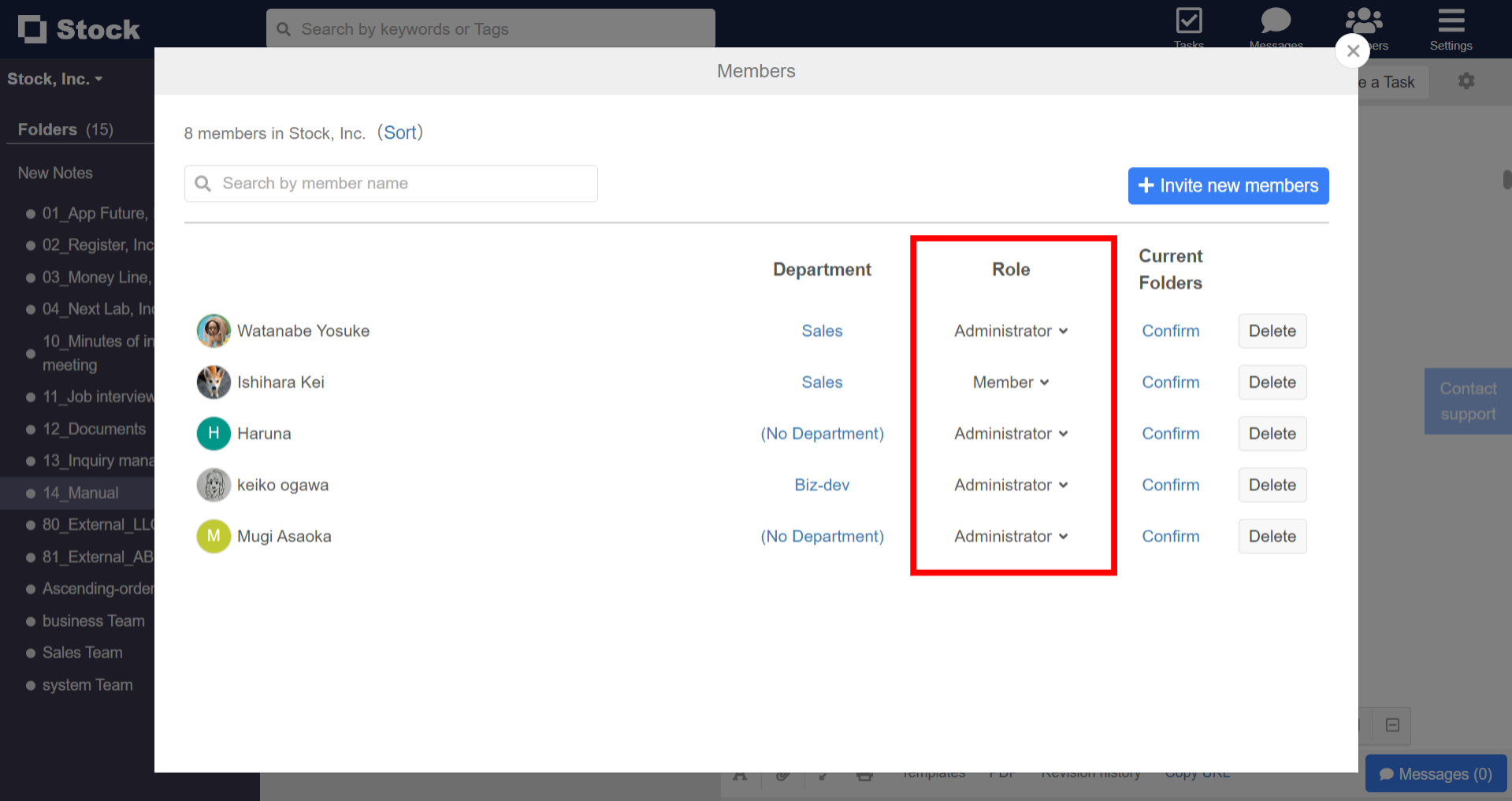Confirm current folders for Mugi Asaoka
1512x801 pixels.
[x=1170, y=536]
